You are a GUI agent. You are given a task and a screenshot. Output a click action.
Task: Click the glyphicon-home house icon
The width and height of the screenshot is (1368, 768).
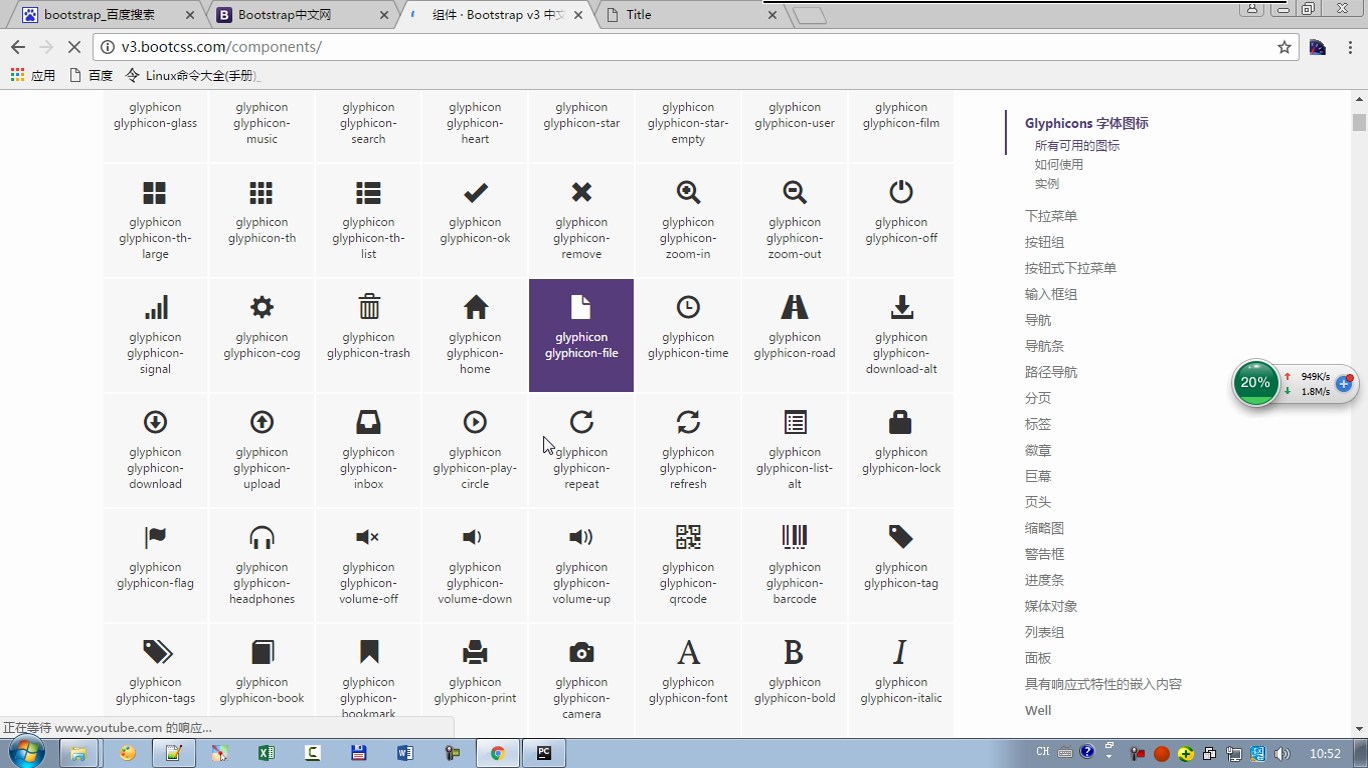tap(475, 307)
